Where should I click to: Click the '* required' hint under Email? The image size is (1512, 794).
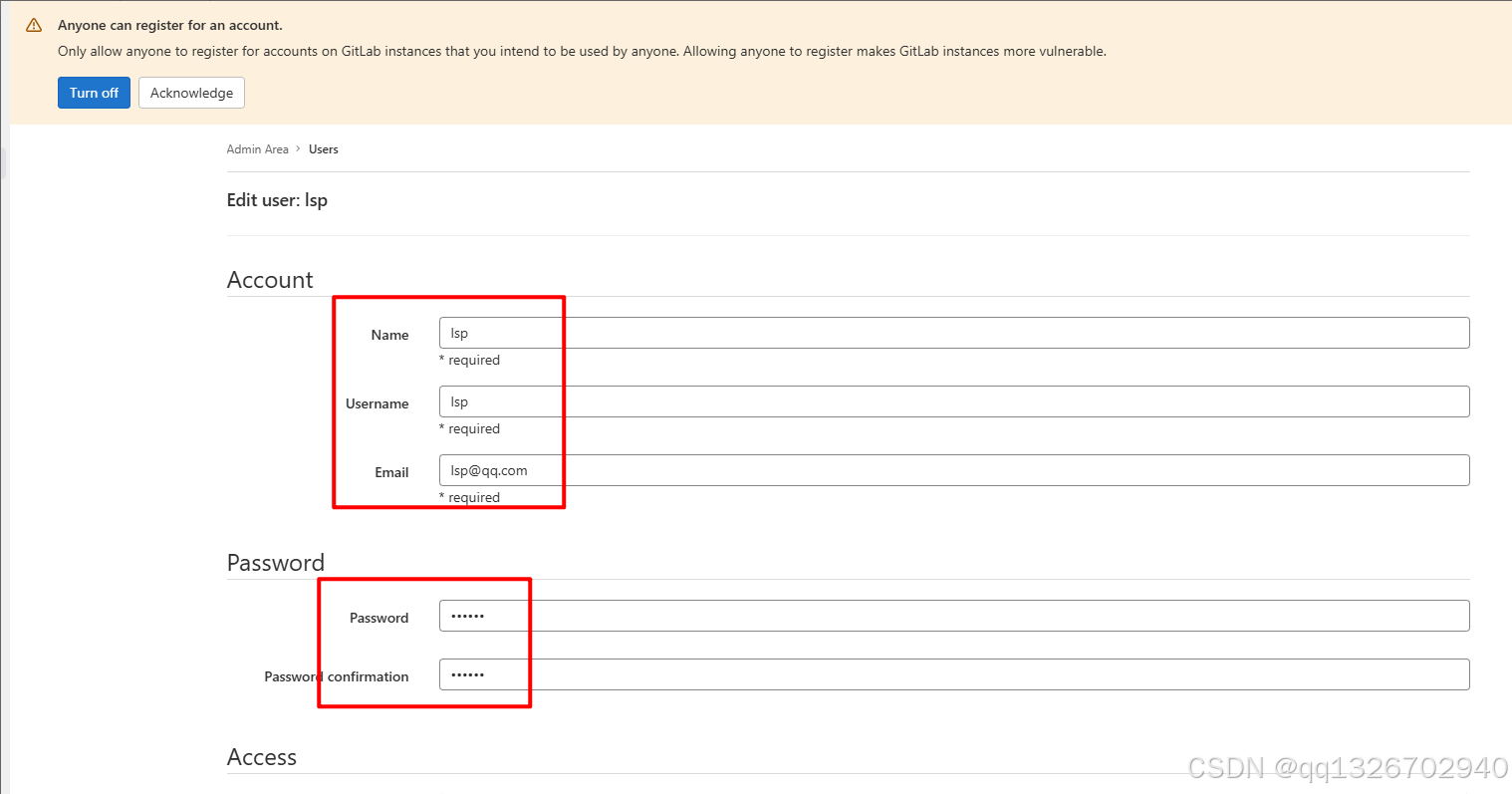[469, 497]
